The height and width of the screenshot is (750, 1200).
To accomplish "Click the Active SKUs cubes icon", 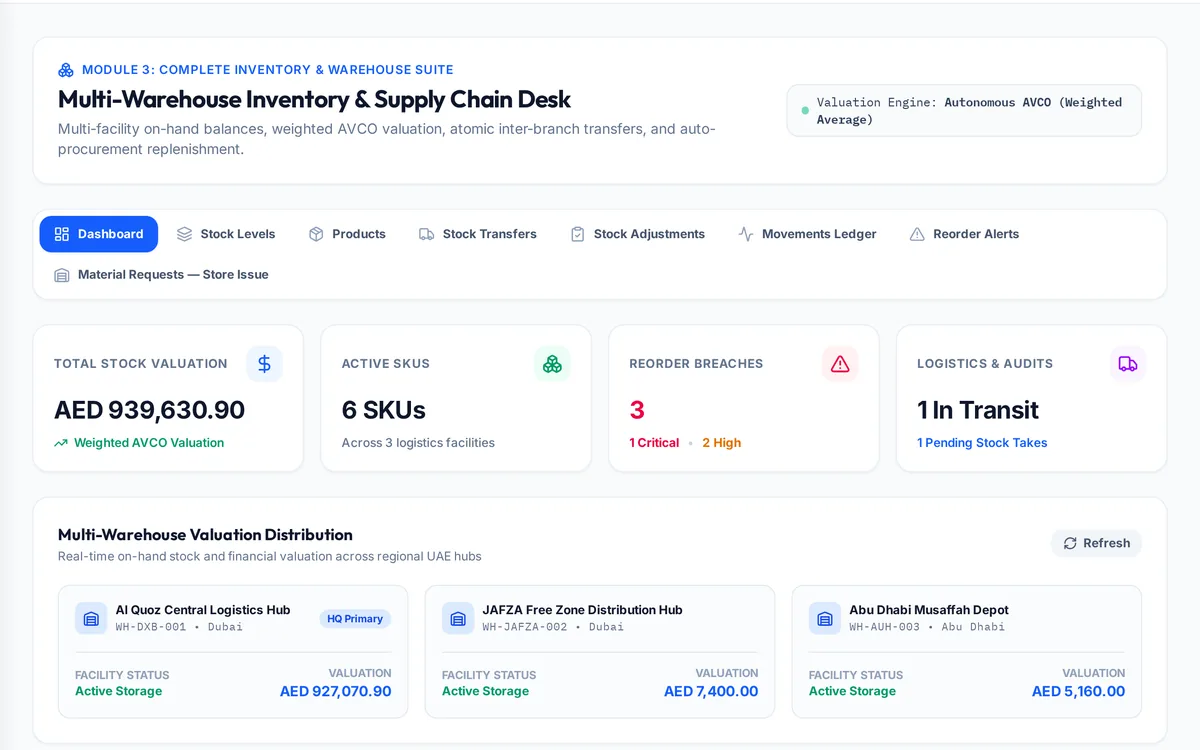I will [x=552, y=364].
